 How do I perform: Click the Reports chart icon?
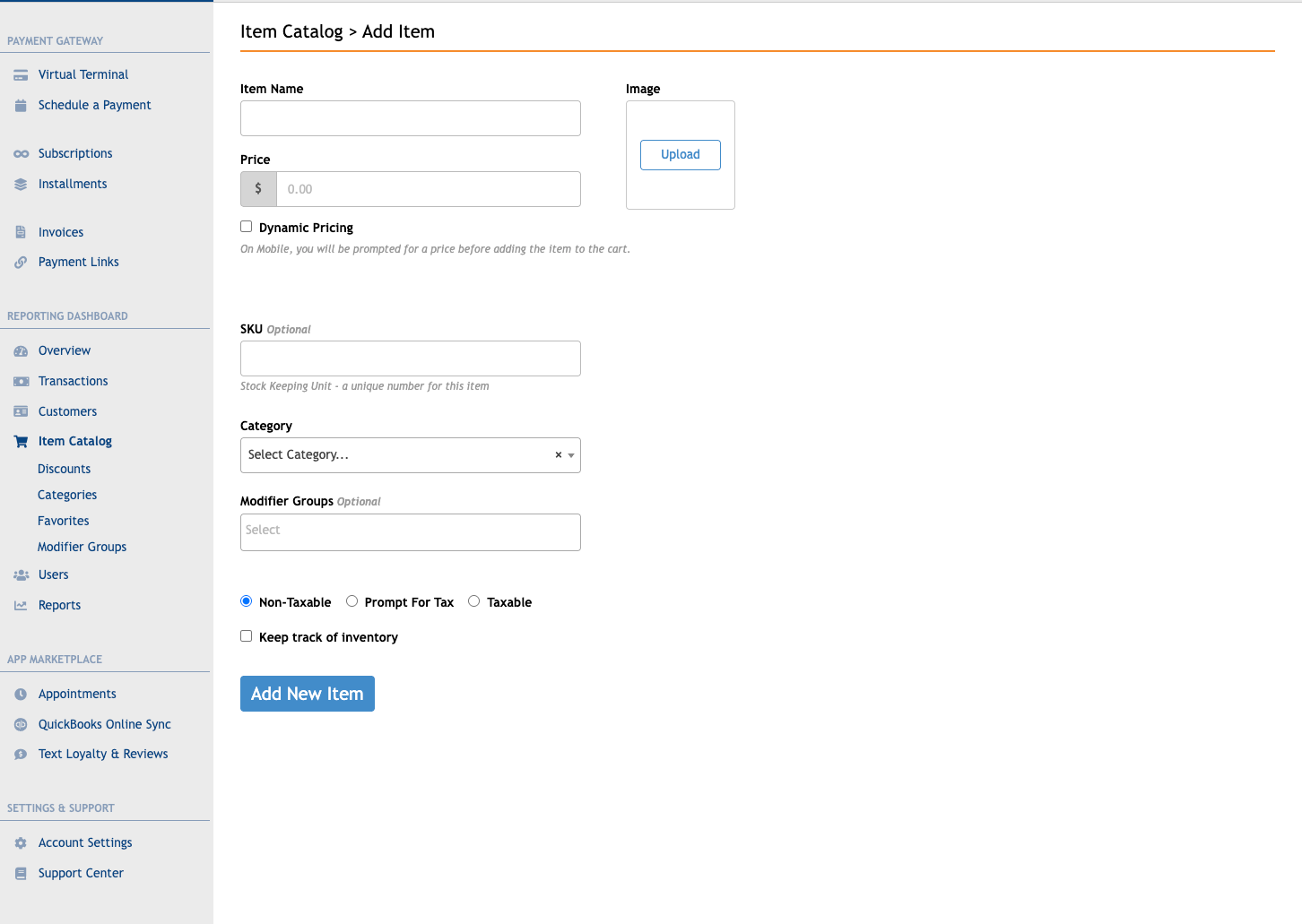[21, 606]
